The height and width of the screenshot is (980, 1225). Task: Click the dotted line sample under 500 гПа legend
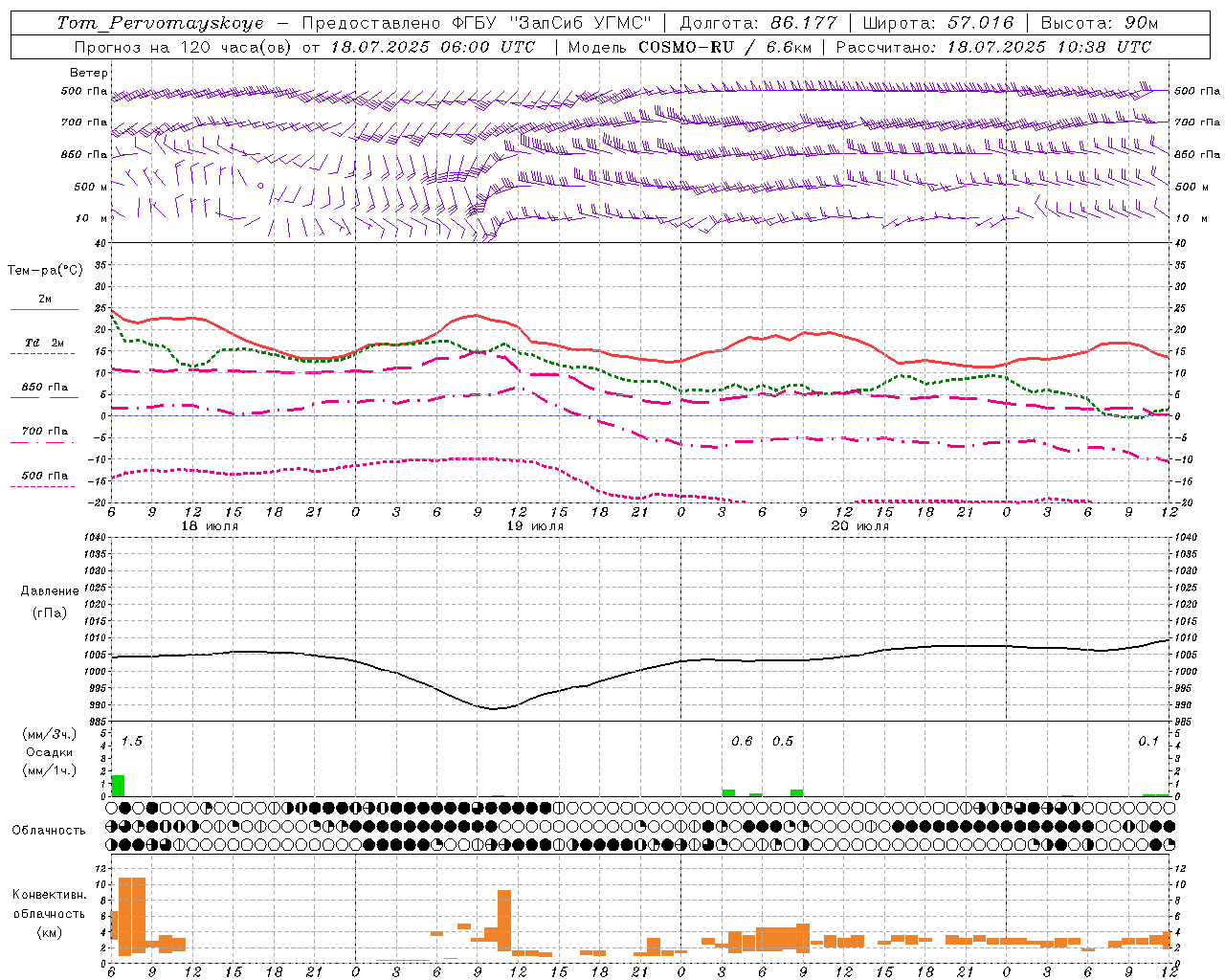coord(42,486)
